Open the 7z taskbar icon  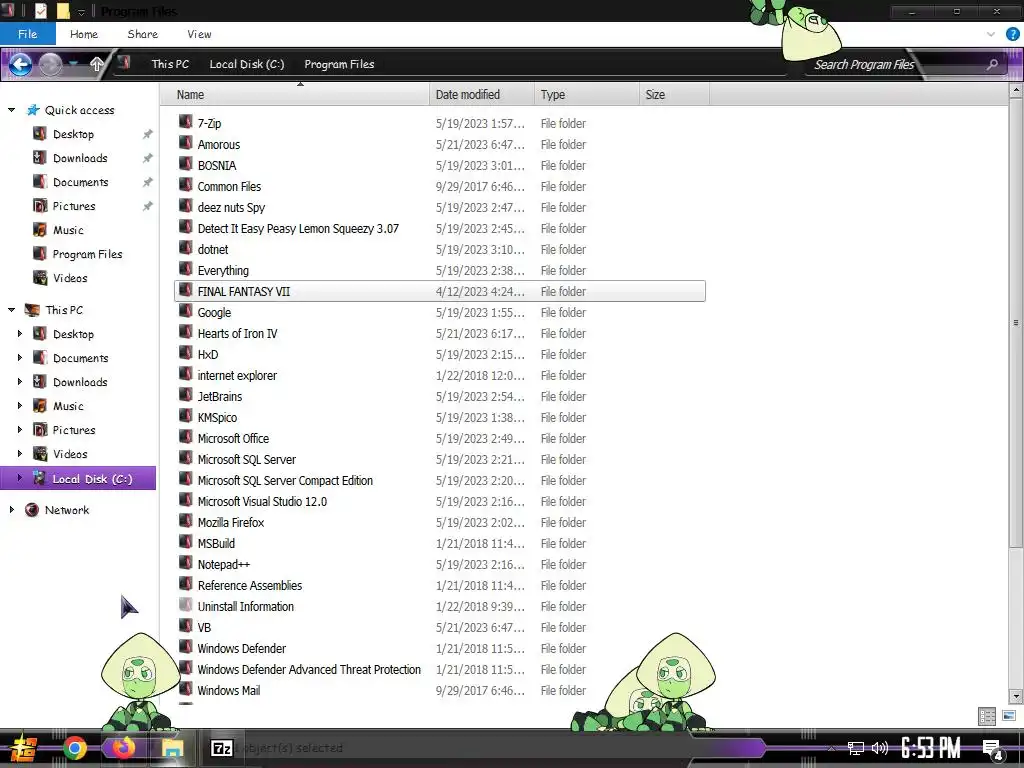tap(221, 748)
